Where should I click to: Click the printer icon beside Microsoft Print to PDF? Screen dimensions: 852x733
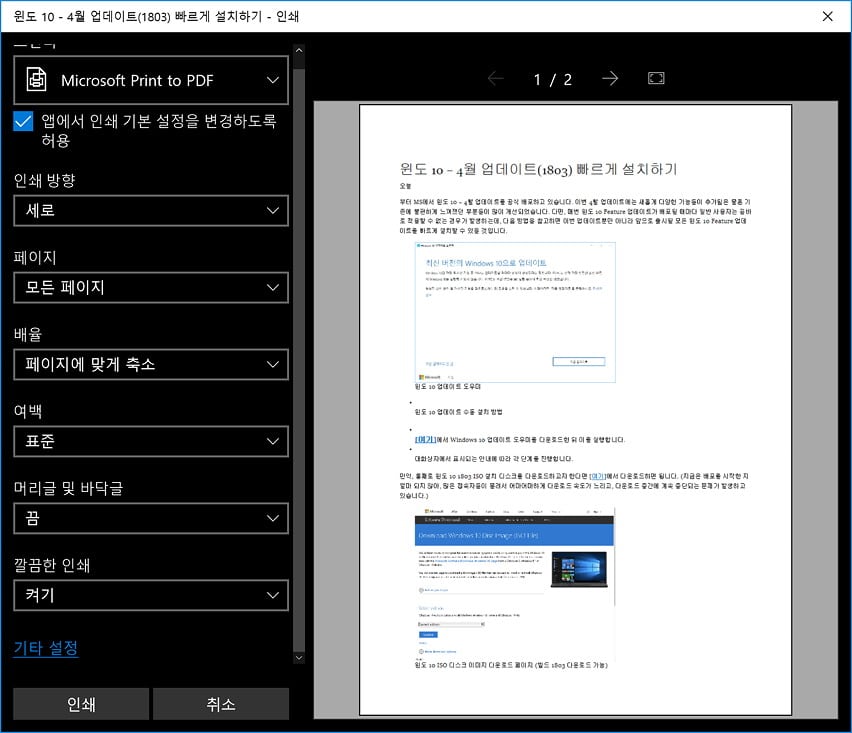coord(36,79)
